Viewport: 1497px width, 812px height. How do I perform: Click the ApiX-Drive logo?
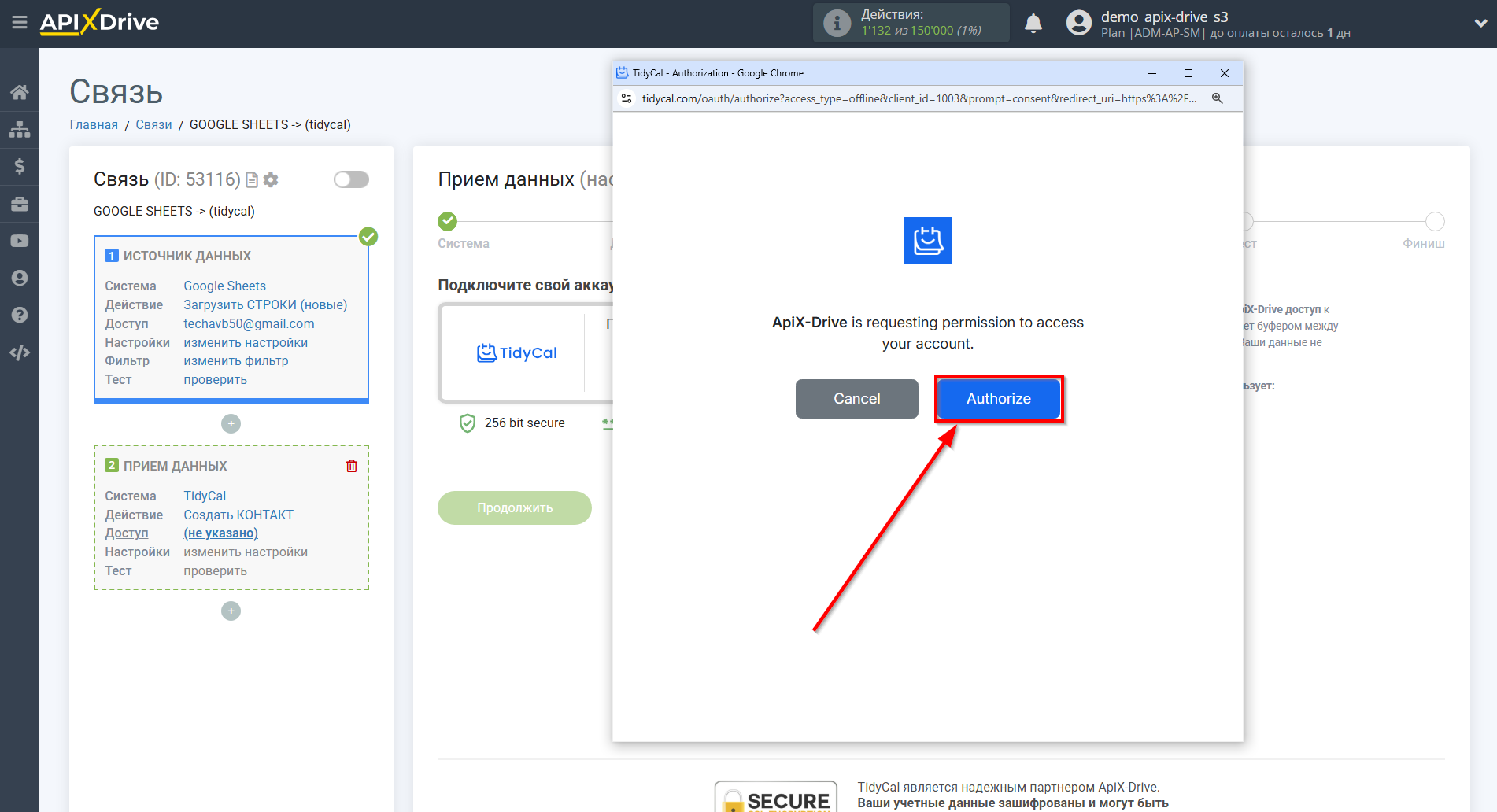pos(99,22)
